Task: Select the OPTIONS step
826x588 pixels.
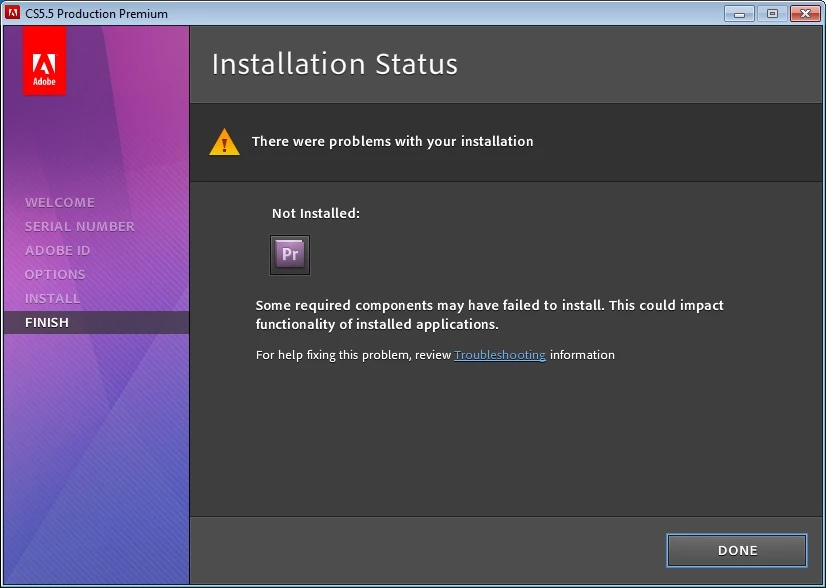Action: [x=55, y=275]
